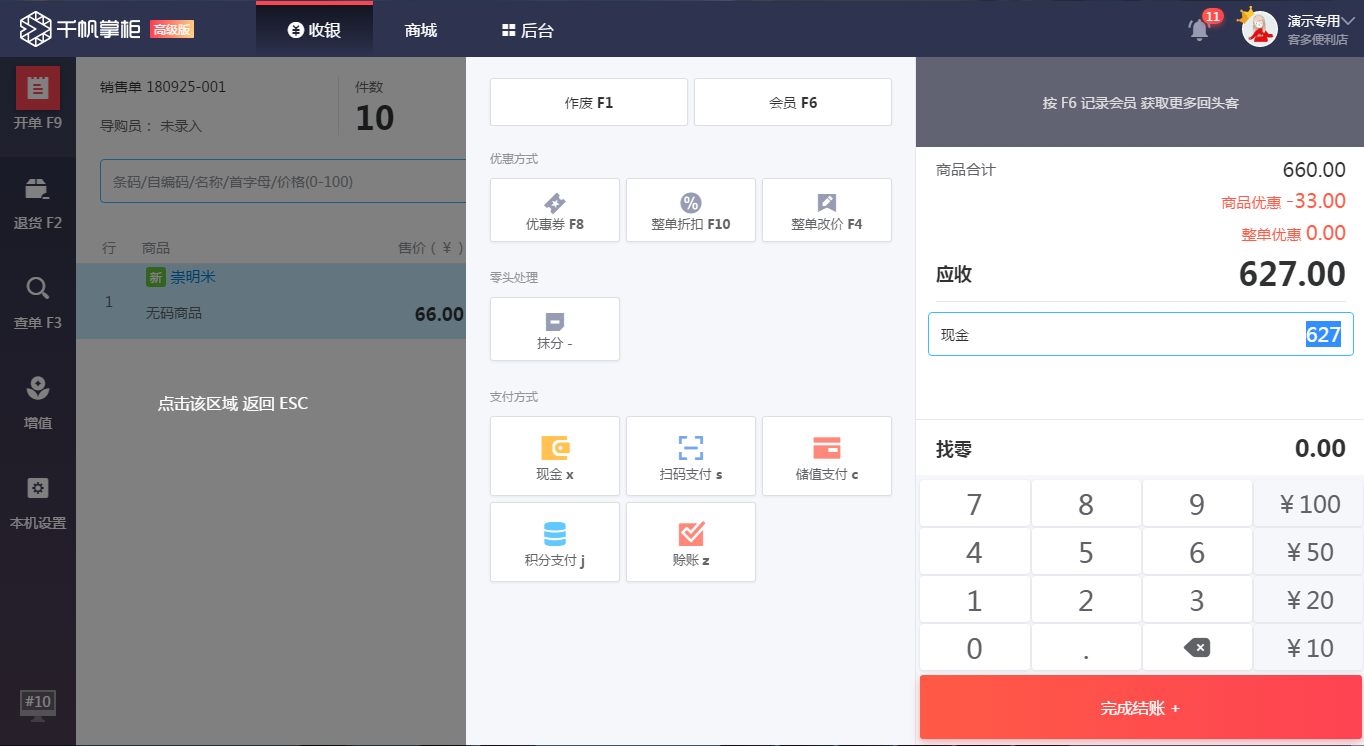Click the 会员 F6 member button
1364x746 pixels.
tap(792, 101)
